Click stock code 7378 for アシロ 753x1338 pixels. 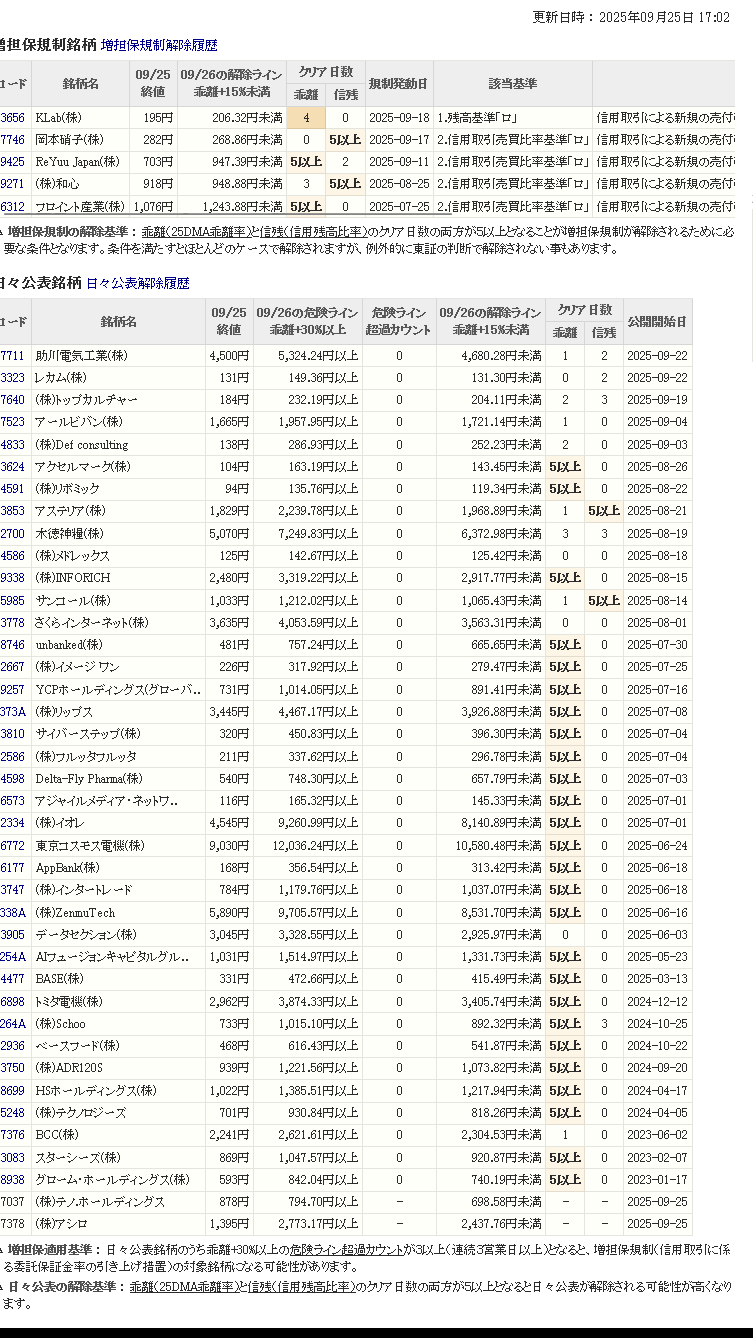(x=13, y=1224)
